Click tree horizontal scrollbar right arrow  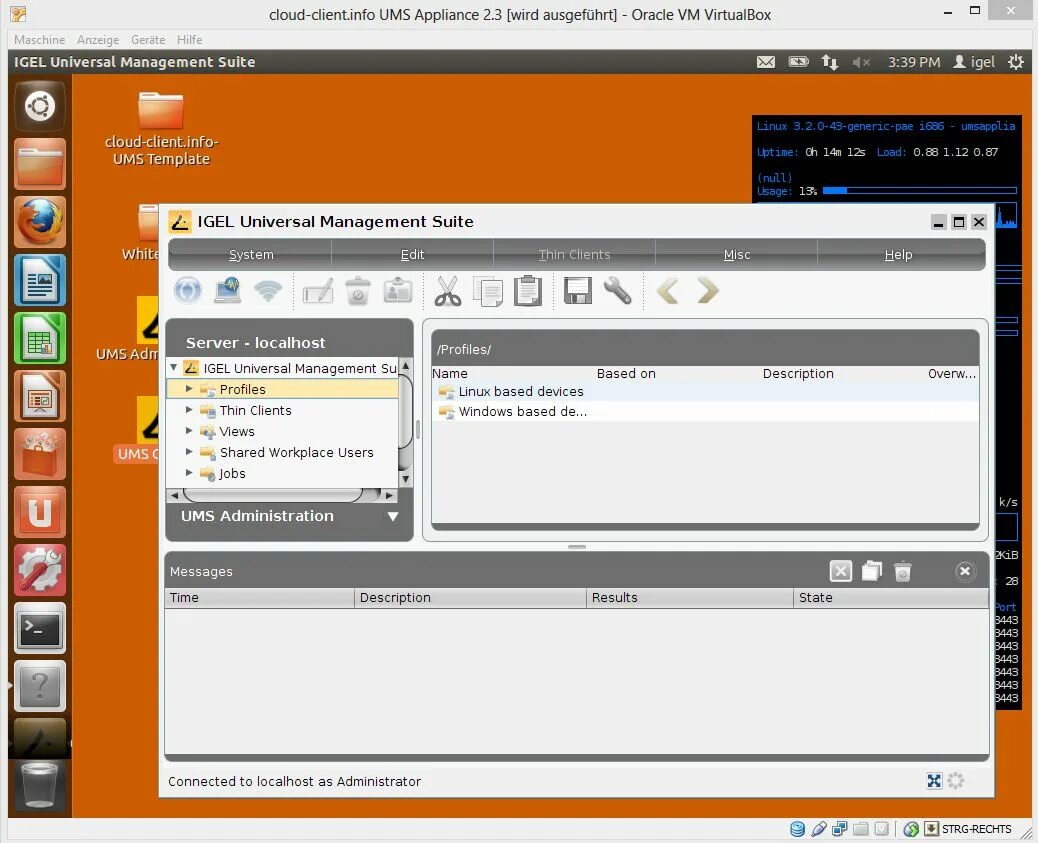389,495
